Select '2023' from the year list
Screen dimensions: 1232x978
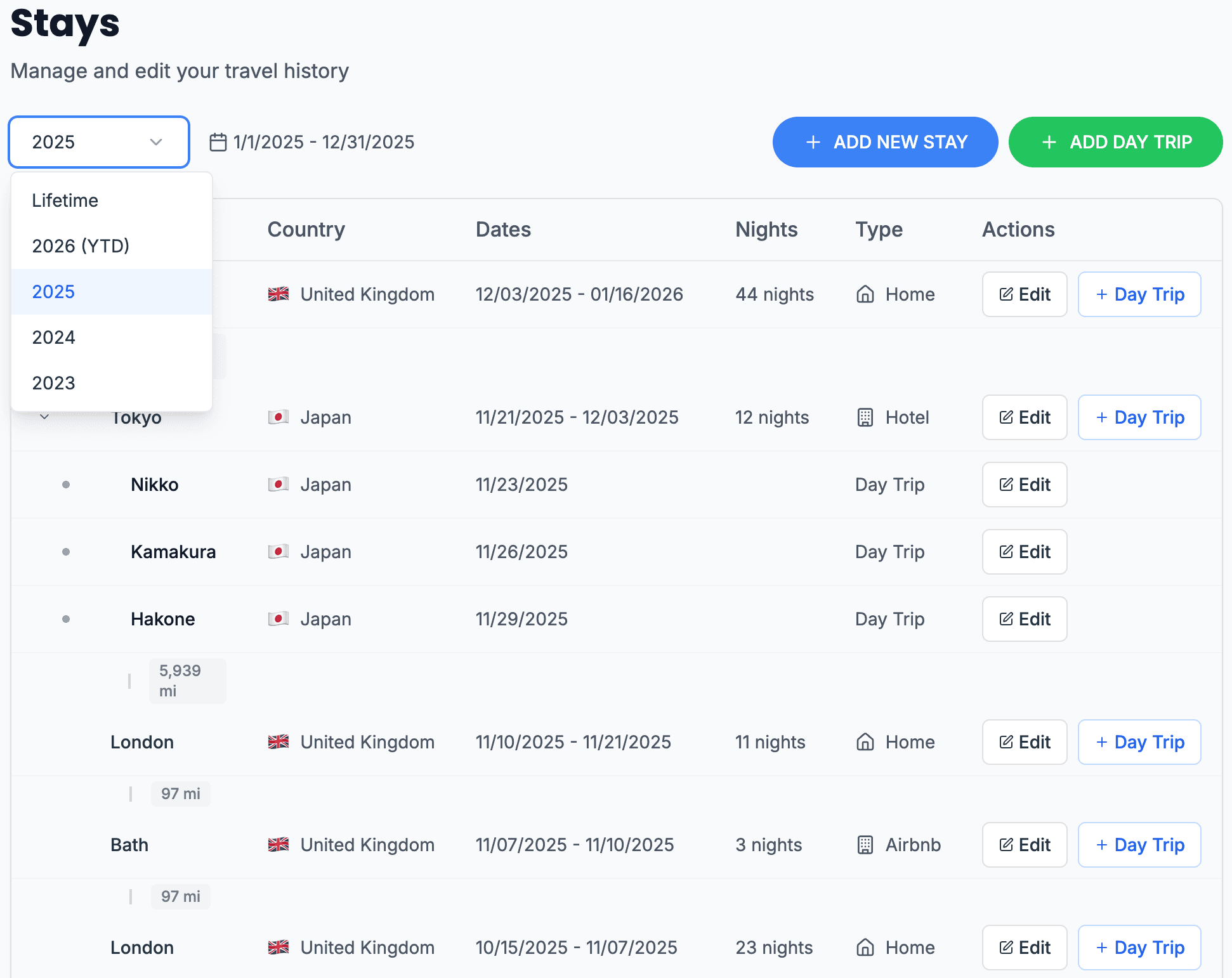click(x=53, y=382)
